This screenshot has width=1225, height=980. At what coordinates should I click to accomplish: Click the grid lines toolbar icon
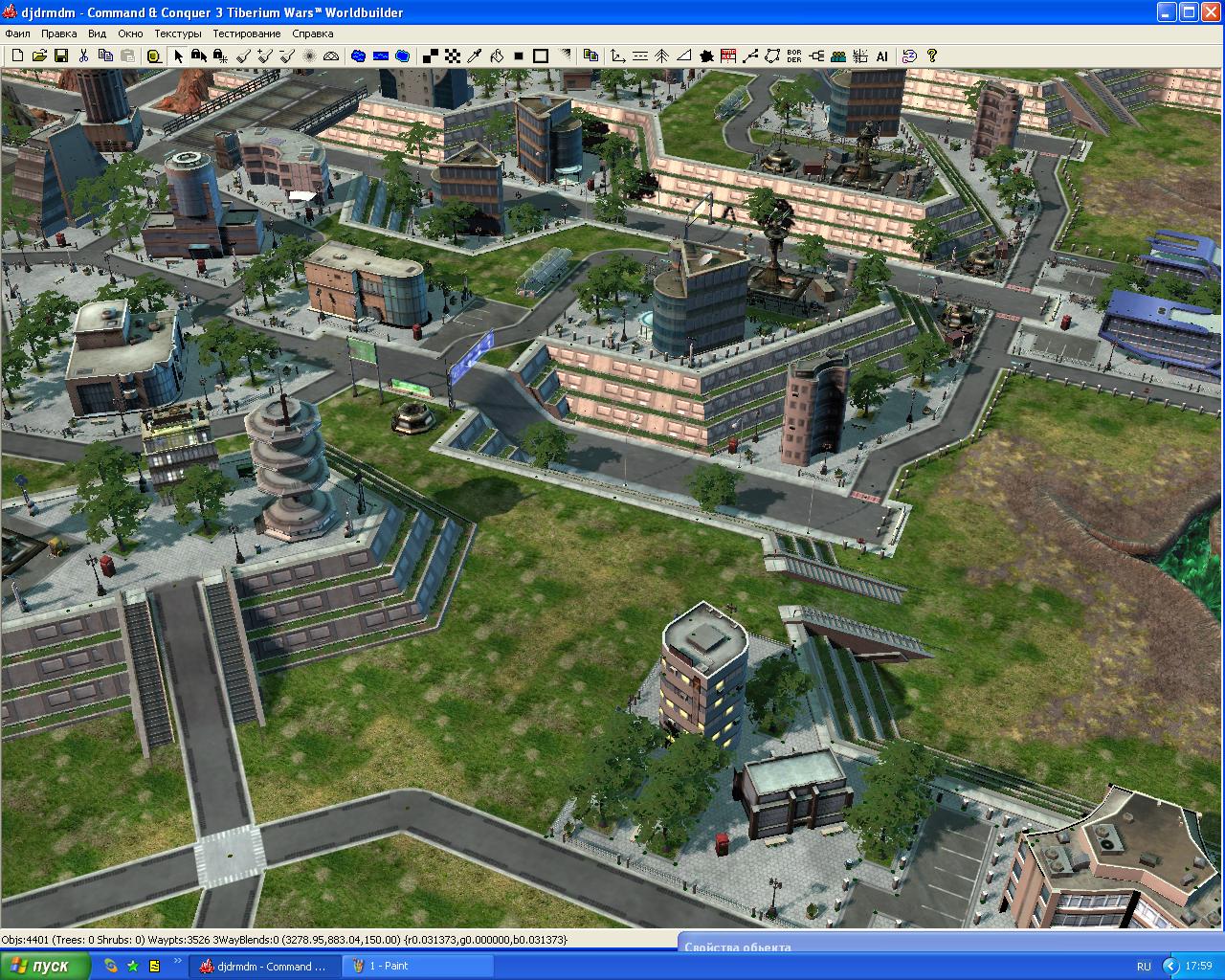pos(860,56)
